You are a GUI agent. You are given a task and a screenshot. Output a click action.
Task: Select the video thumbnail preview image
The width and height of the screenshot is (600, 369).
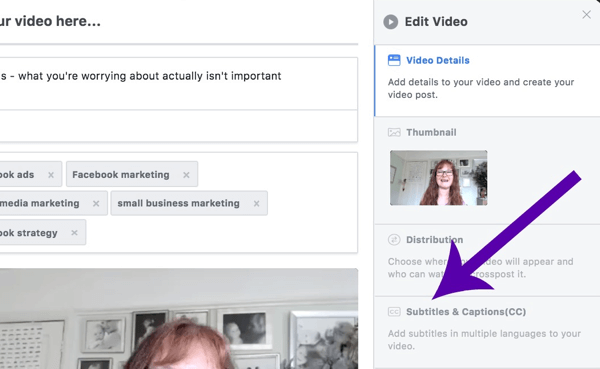[439, 178]
